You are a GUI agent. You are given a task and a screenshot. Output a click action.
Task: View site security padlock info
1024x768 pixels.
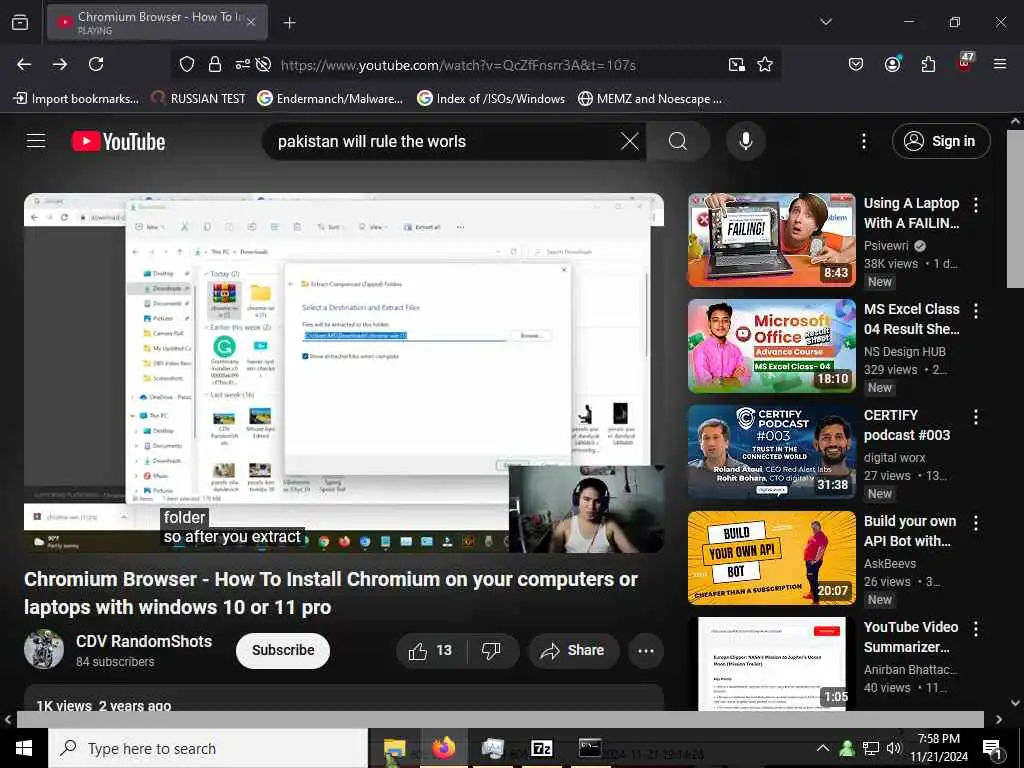click(214, 64)
